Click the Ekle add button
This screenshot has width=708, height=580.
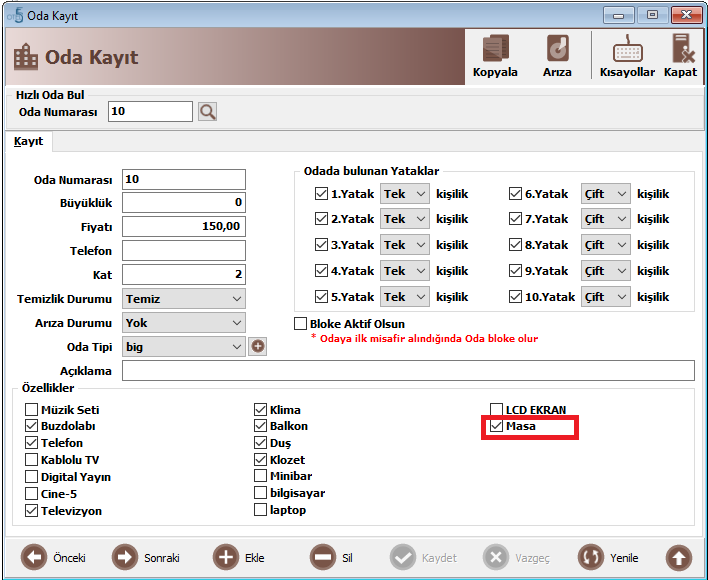[x=226, y=557]
